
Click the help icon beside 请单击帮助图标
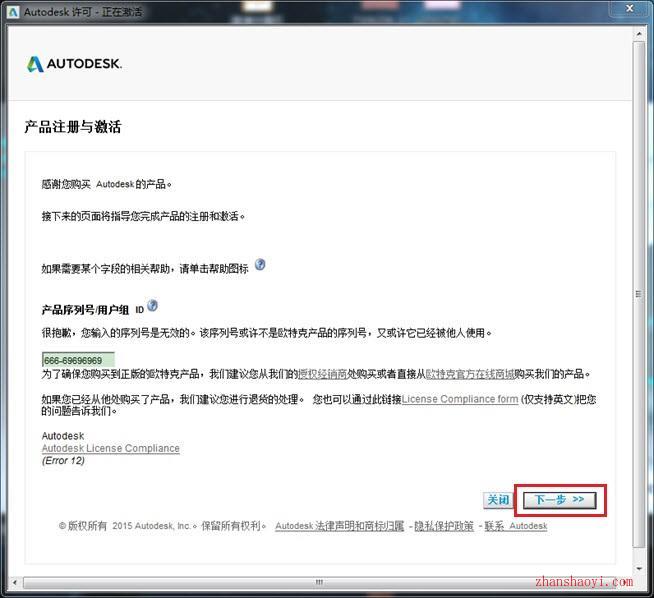pos(260,264)
